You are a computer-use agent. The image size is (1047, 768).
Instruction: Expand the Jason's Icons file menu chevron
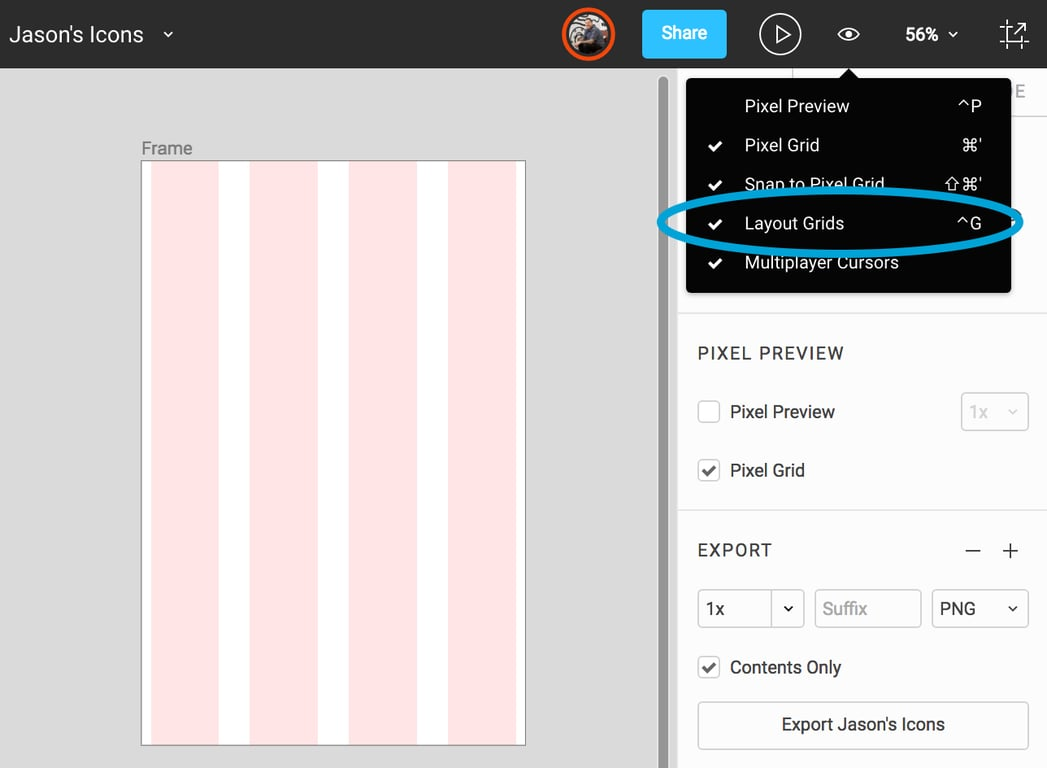pos(168,34)
